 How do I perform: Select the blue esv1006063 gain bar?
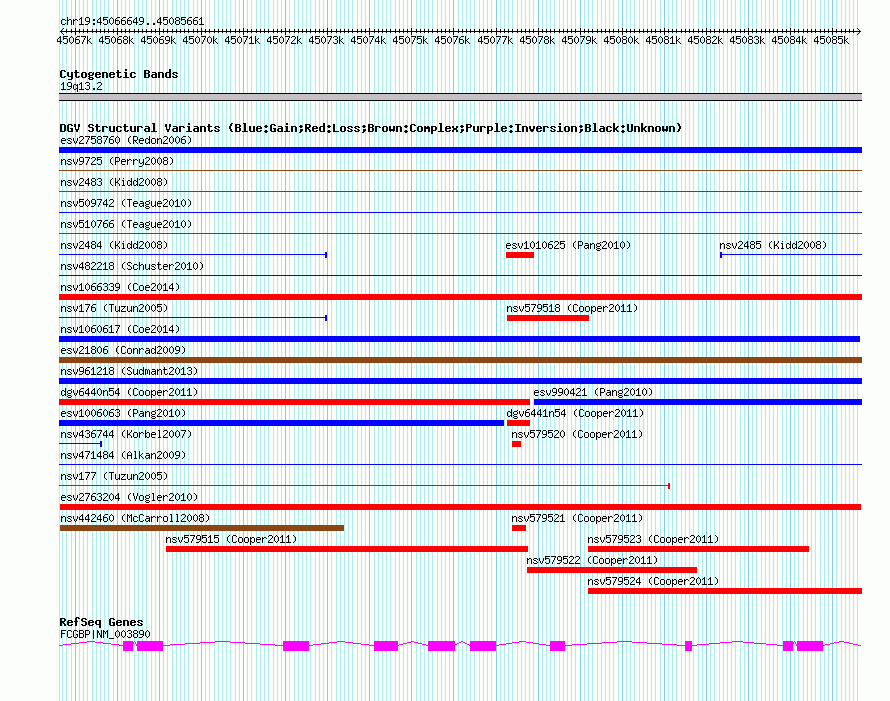[x=282, y=423]
